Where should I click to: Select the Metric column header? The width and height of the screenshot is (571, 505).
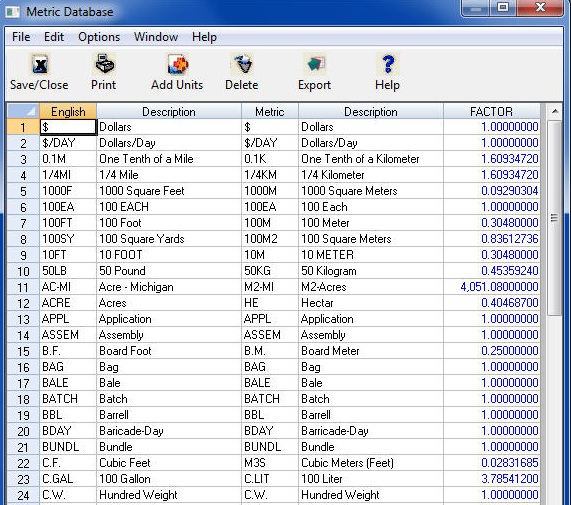click(x=270, y=111)
